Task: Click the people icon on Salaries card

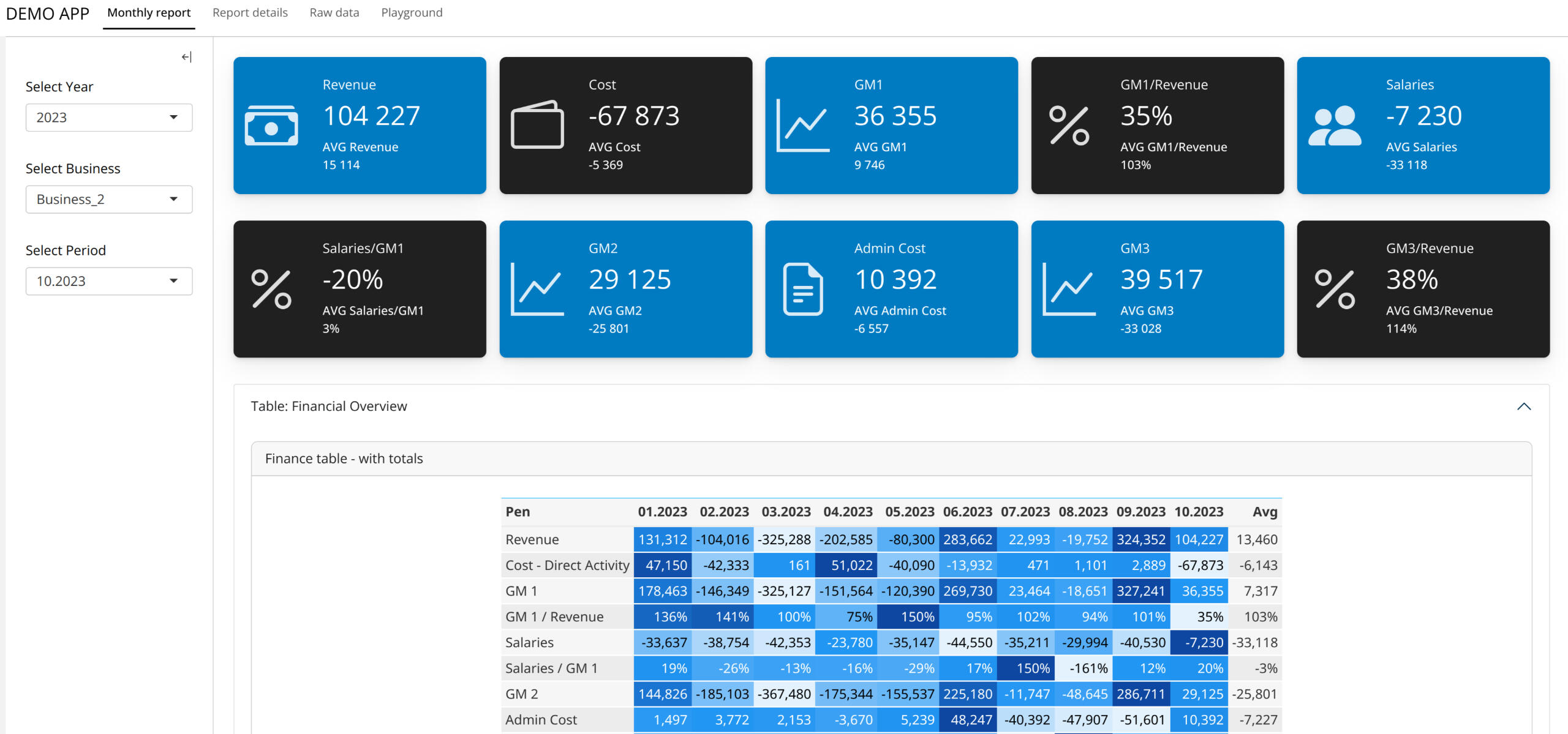Action: click(1335, 125)
